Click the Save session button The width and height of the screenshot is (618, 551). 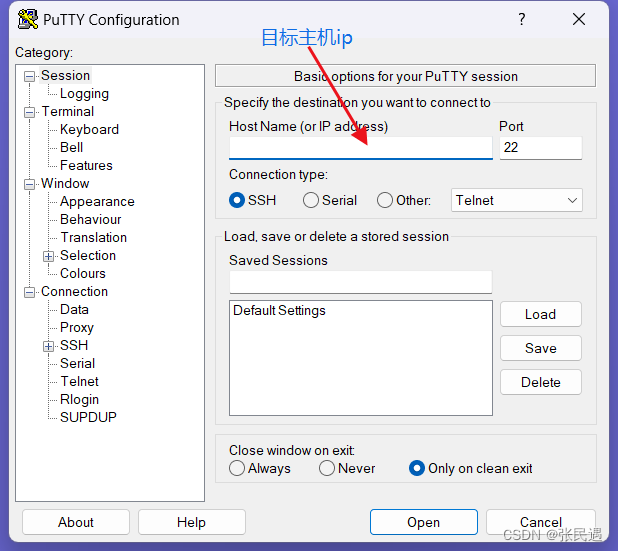541,348
